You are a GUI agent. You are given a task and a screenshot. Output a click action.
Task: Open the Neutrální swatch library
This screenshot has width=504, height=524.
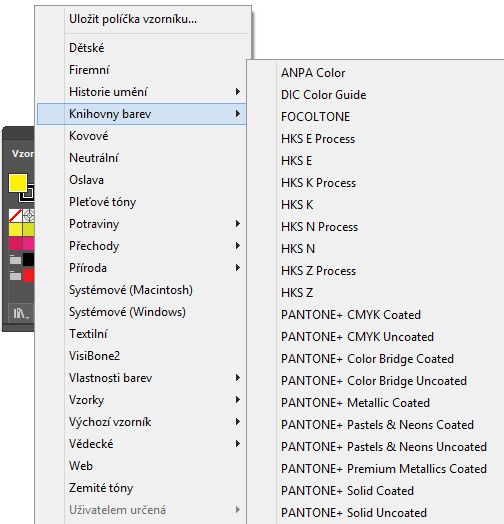[142, 158]
